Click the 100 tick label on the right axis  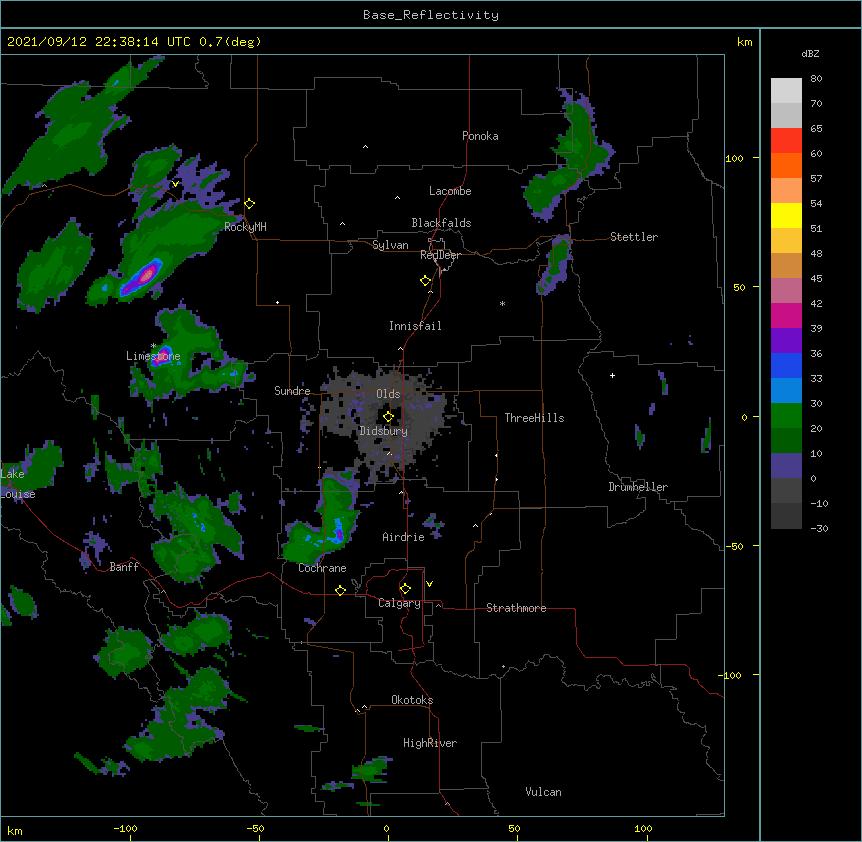coord(734,158)
